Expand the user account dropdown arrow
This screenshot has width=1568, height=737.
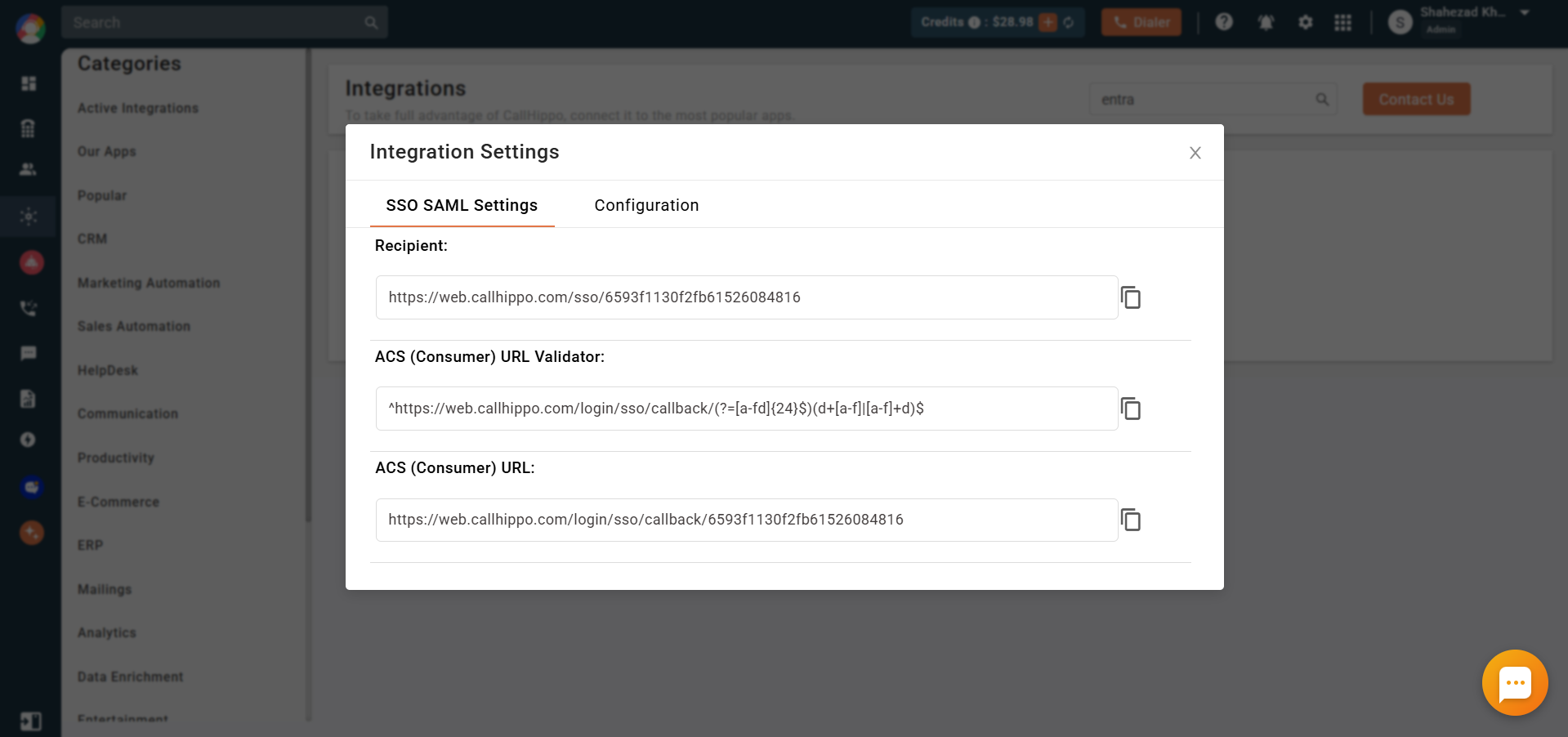[1524, 12]
